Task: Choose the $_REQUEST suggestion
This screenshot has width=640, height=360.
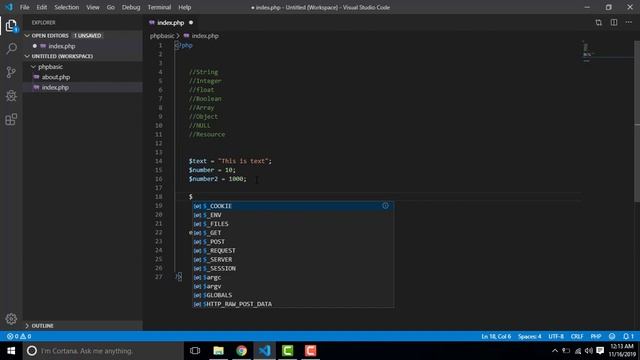Action: (293, 251)
